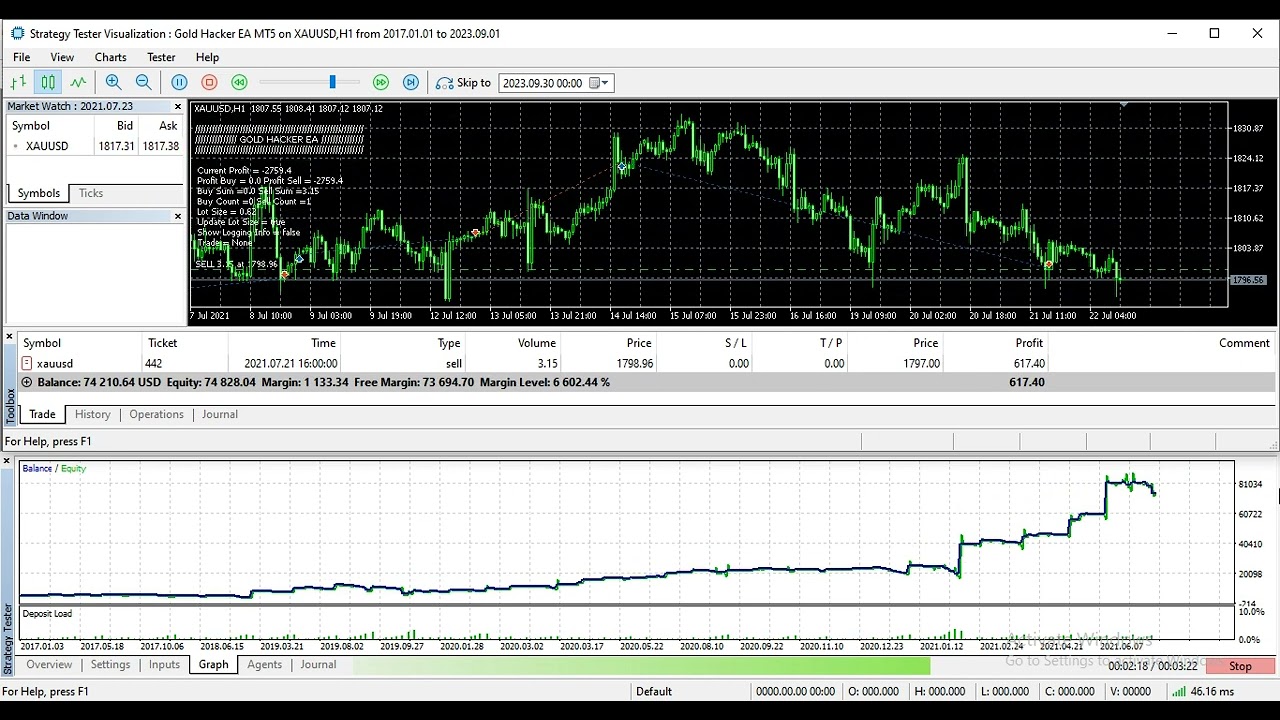Open the File menu

coord(21,57)
